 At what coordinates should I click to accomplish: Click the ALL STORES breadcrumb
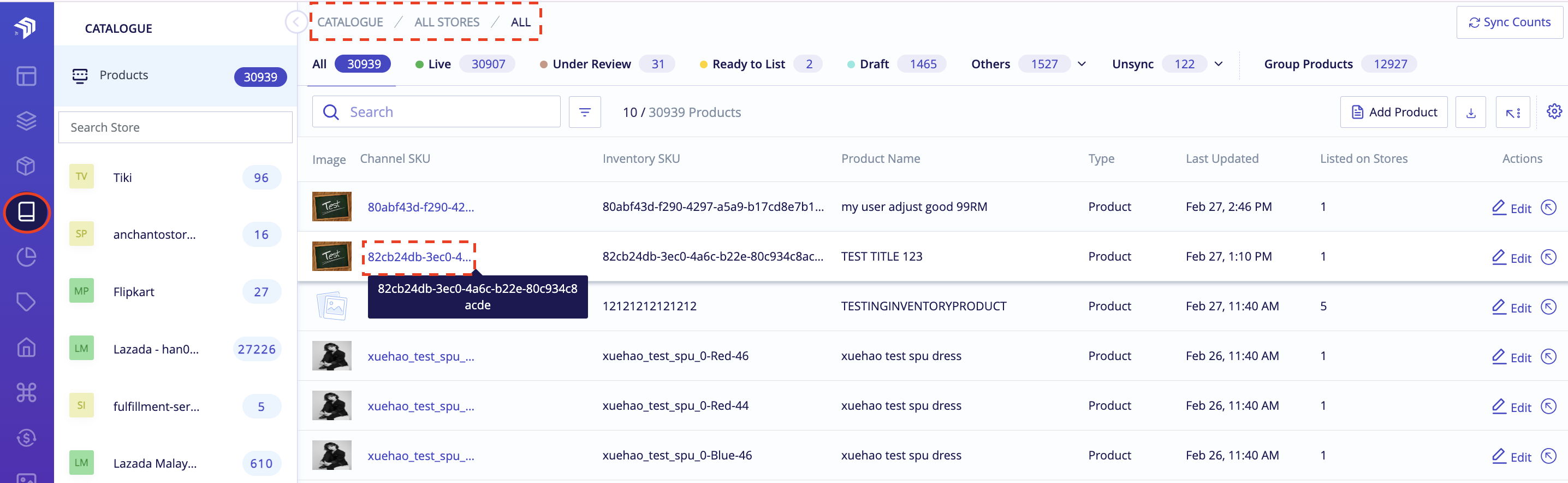(x=447, y=22)
